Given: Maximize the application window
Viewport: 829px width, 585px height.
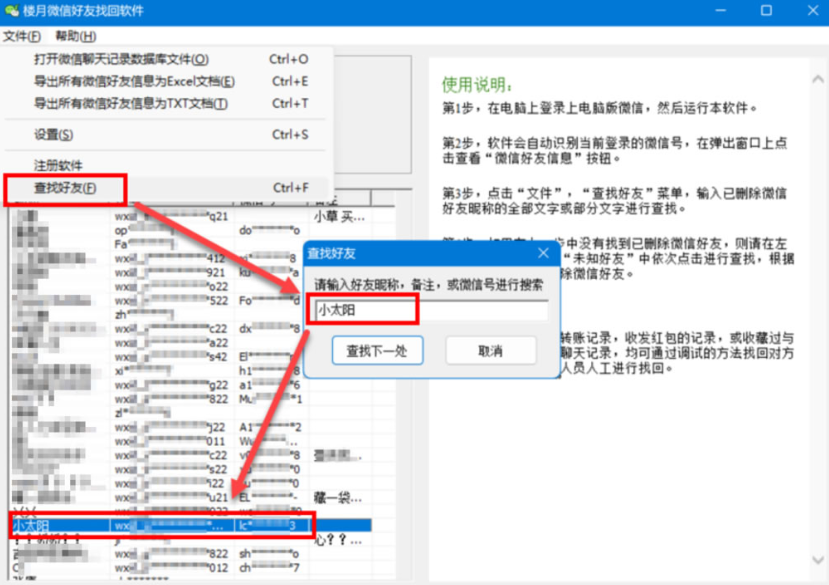Looking at the screenshot, I should [766, 11].
